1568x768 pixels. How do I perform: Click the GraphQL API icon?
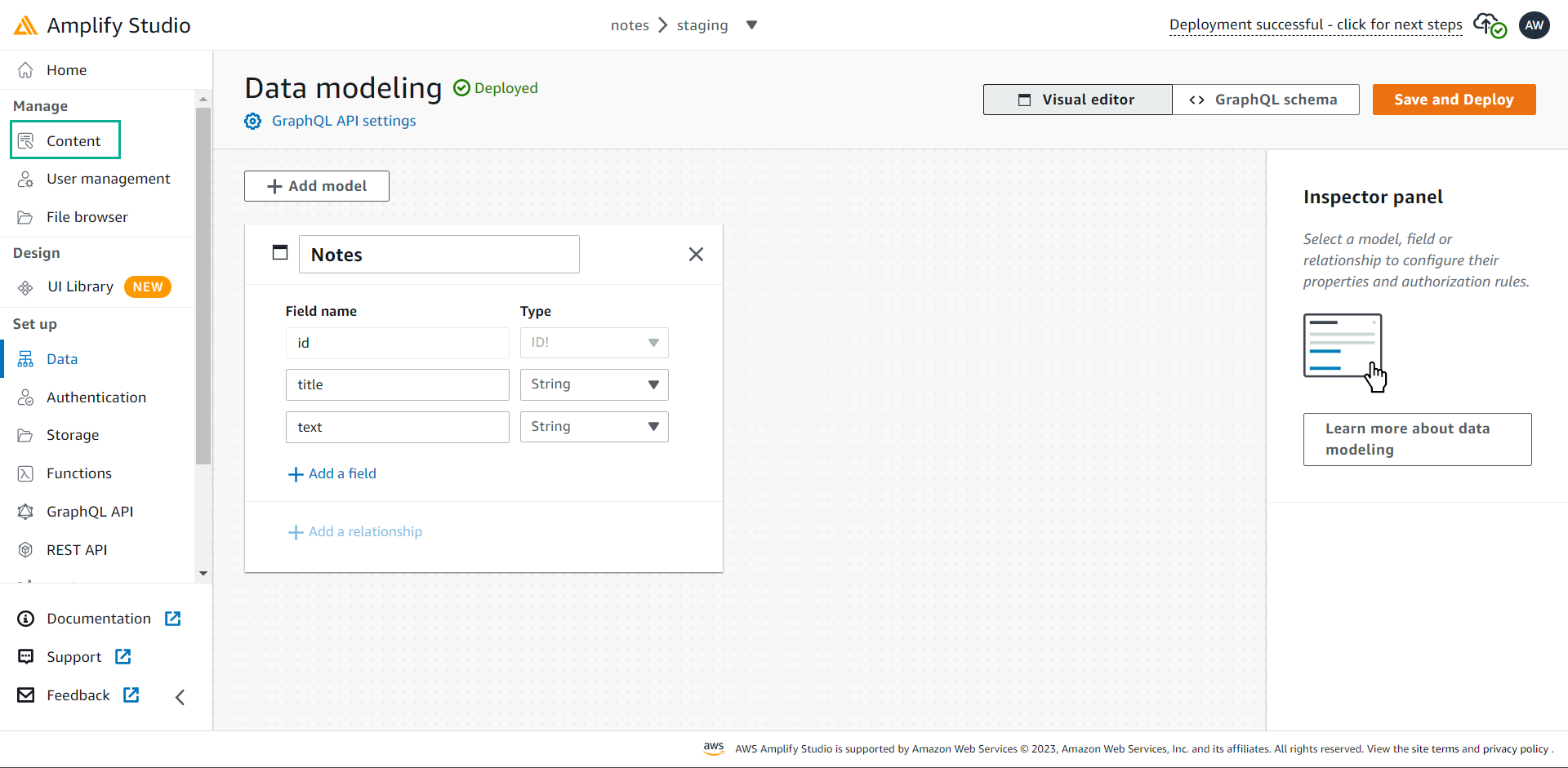click(x=26, y=512)
